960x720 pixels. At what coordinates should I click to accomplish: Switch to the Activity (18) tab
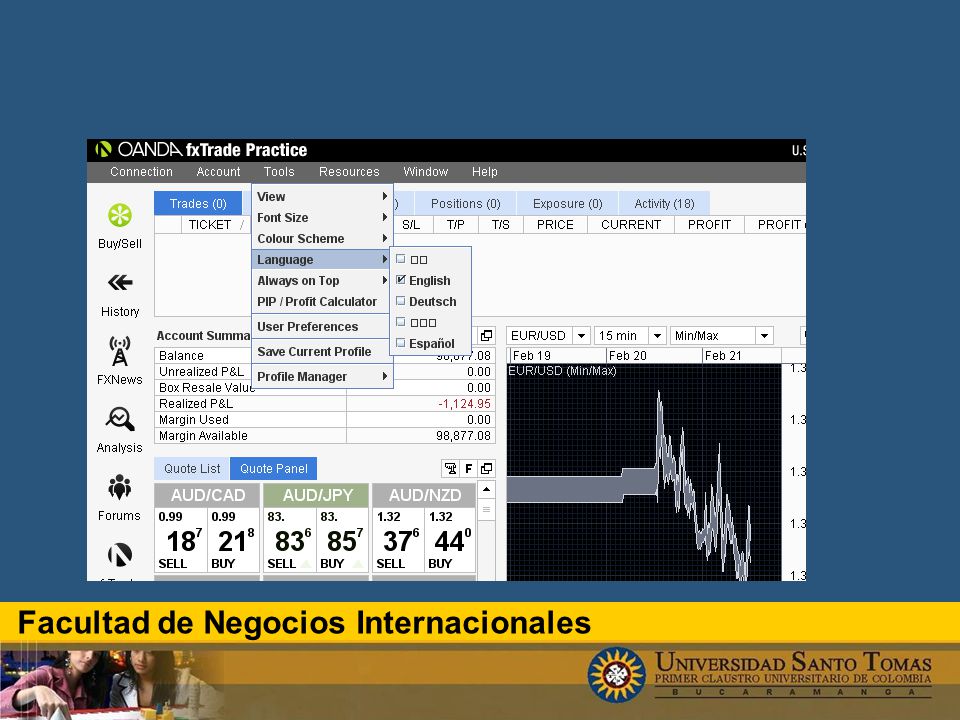pos(664,203)
